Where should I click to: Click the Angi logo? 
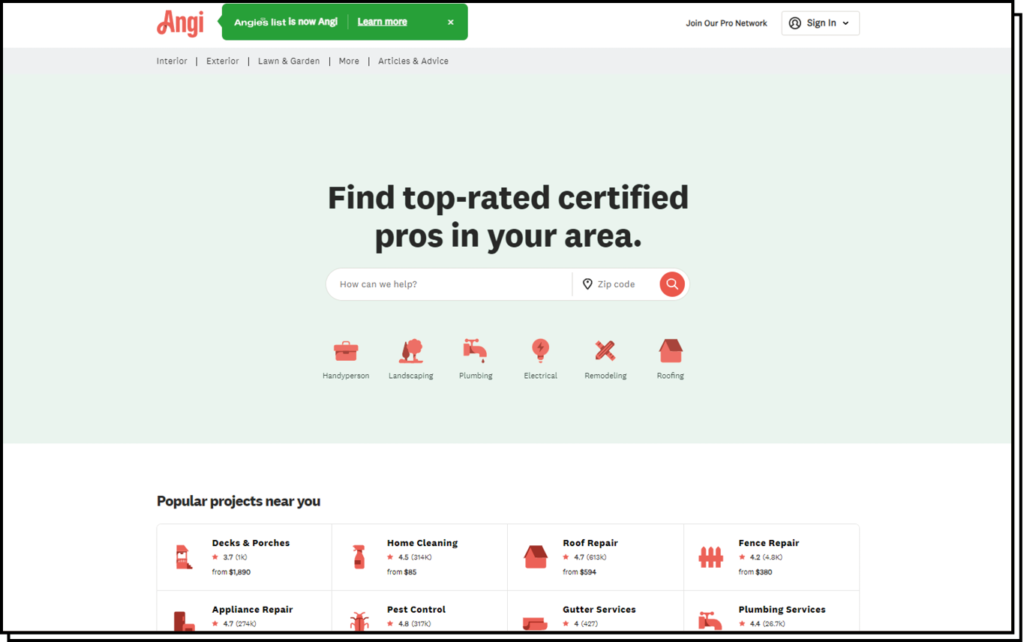180,22
